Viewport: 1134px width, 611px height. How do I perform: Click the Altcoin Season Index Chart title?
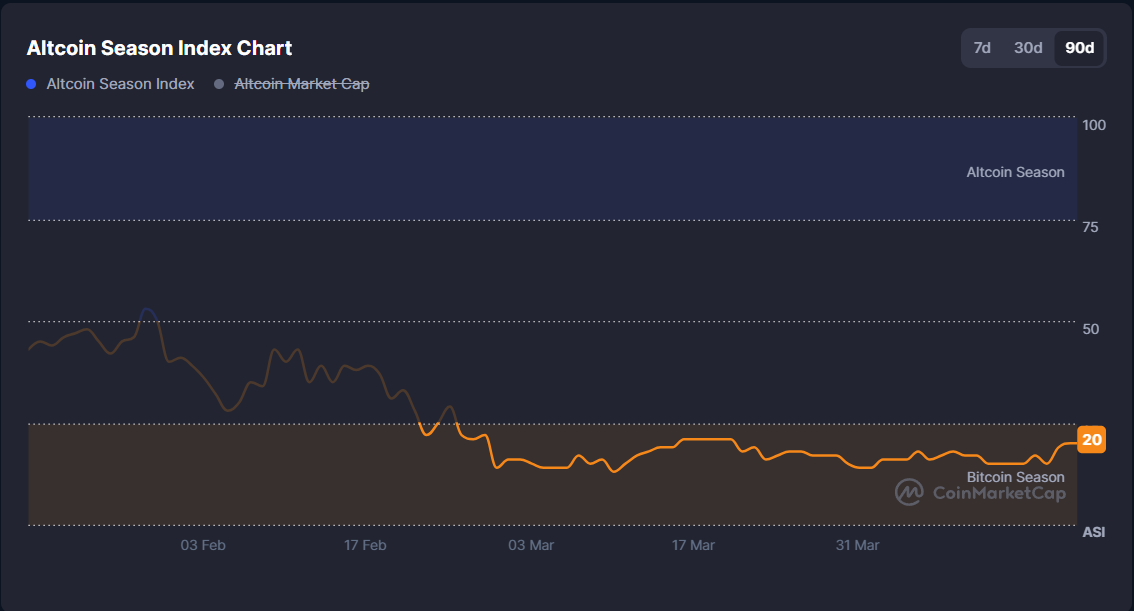(x=159, y=48)
